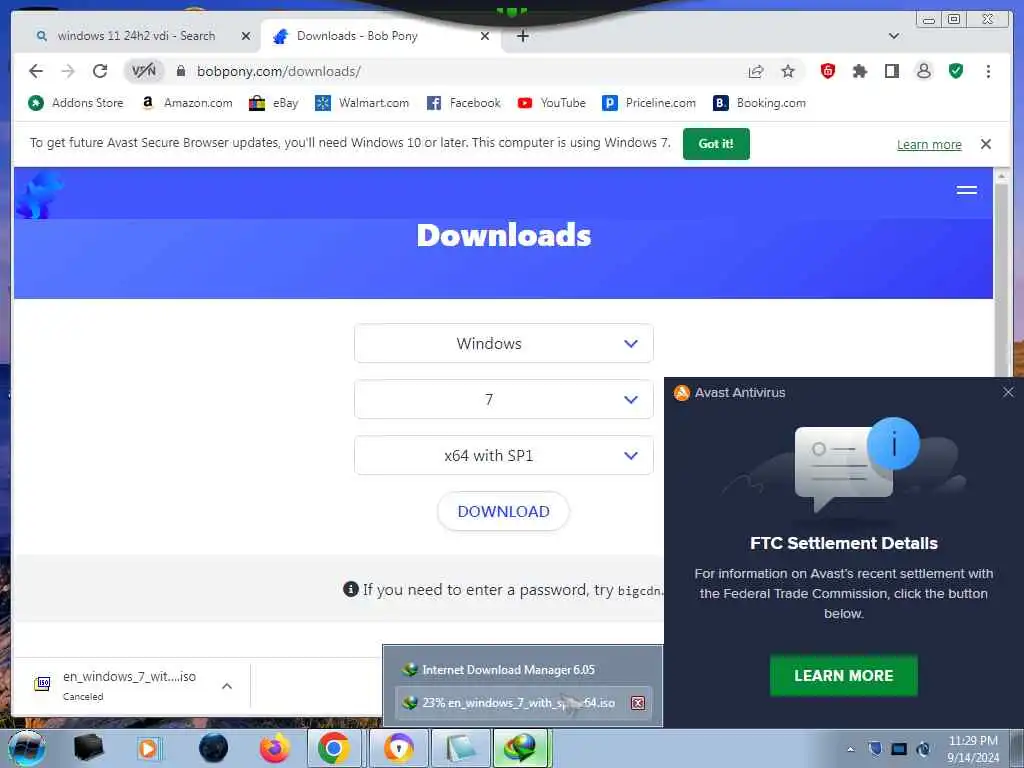The height and width of the screenshot is (768, 1024).
Task: Launch Google Chrome from the taskbar
Action: [x=334, y=748]
